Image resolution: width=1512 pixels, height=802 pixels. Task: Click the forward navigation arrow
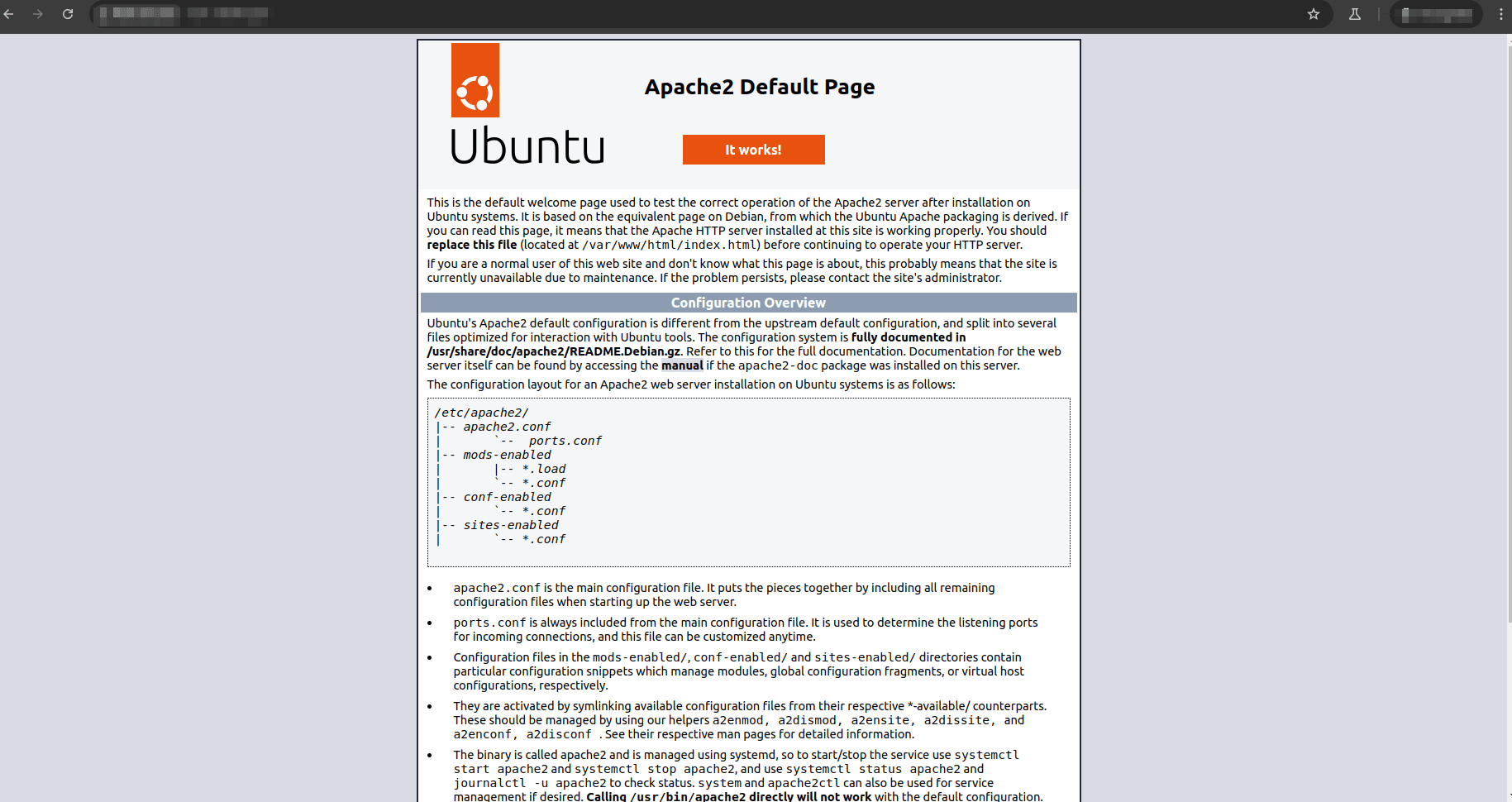click(x=39, y=13)
